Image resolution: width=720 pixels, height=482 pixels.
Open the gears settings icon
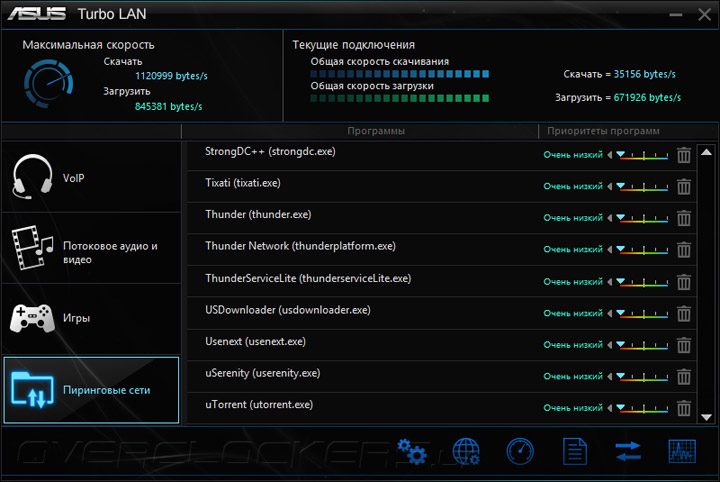coord(412,452)
